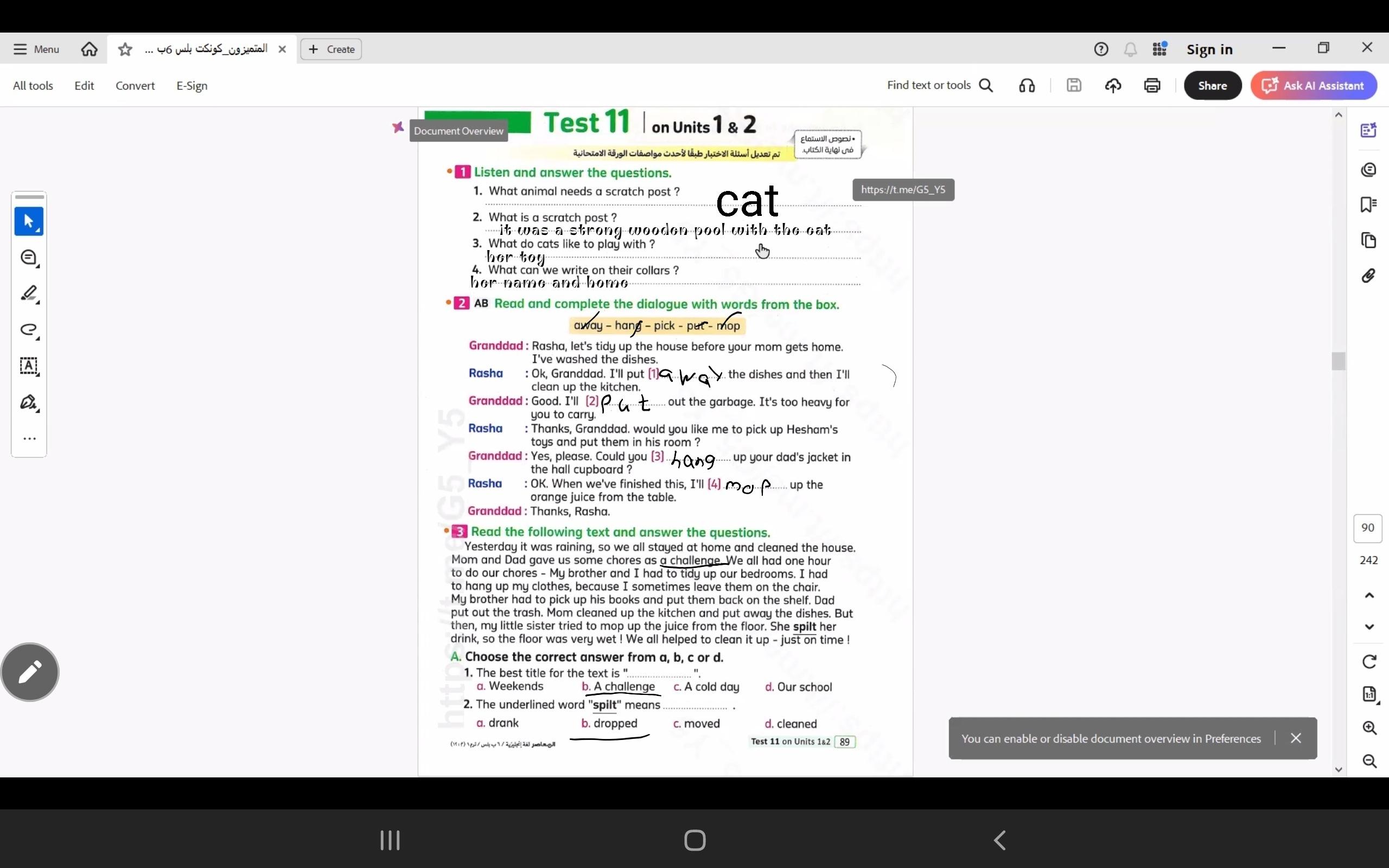This screenshot has width=1389, height=868.
Task: Select the Add comment tool
Action: tap(29, 258)
